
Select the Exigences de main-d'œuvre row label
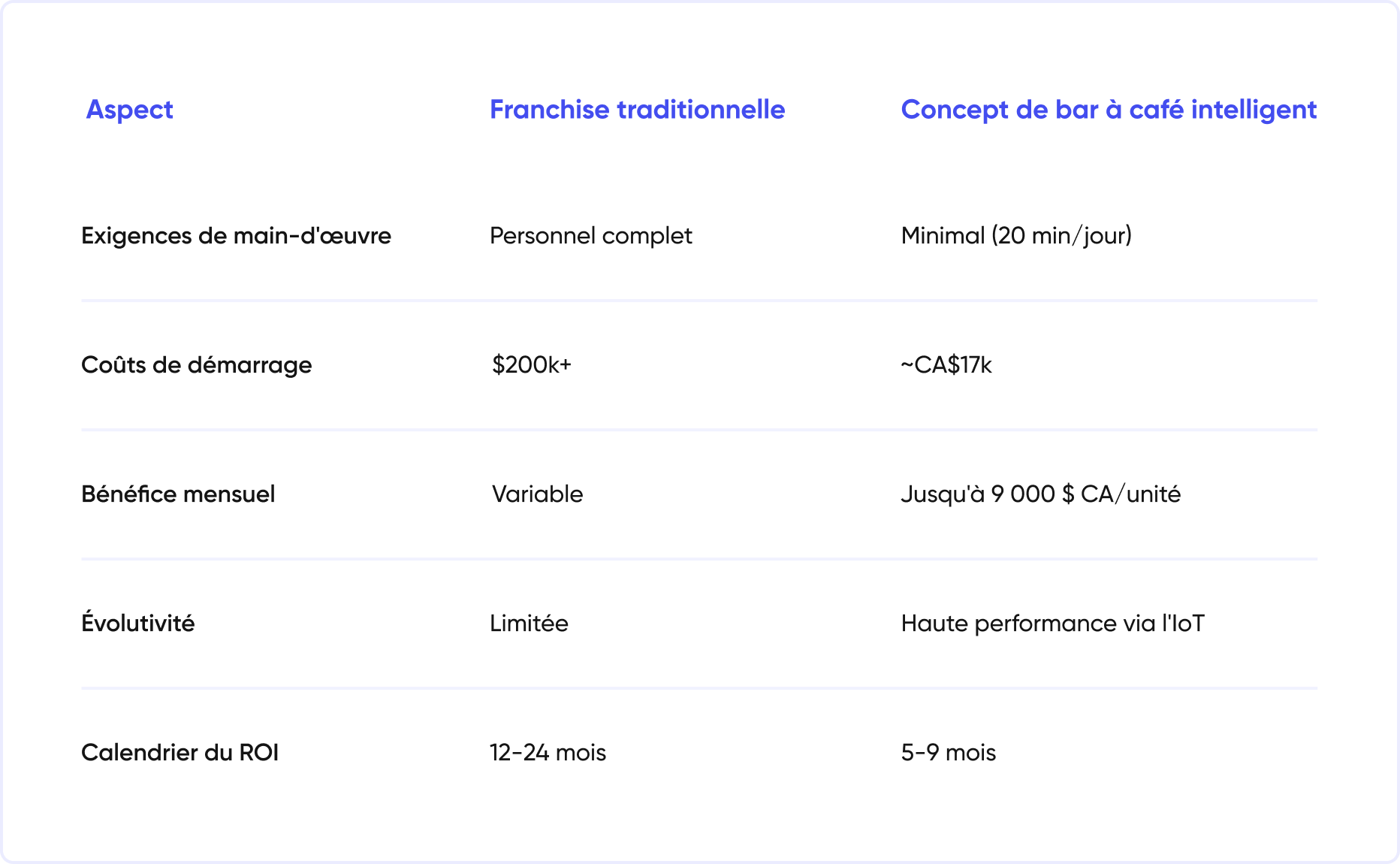tap(236, 236)
